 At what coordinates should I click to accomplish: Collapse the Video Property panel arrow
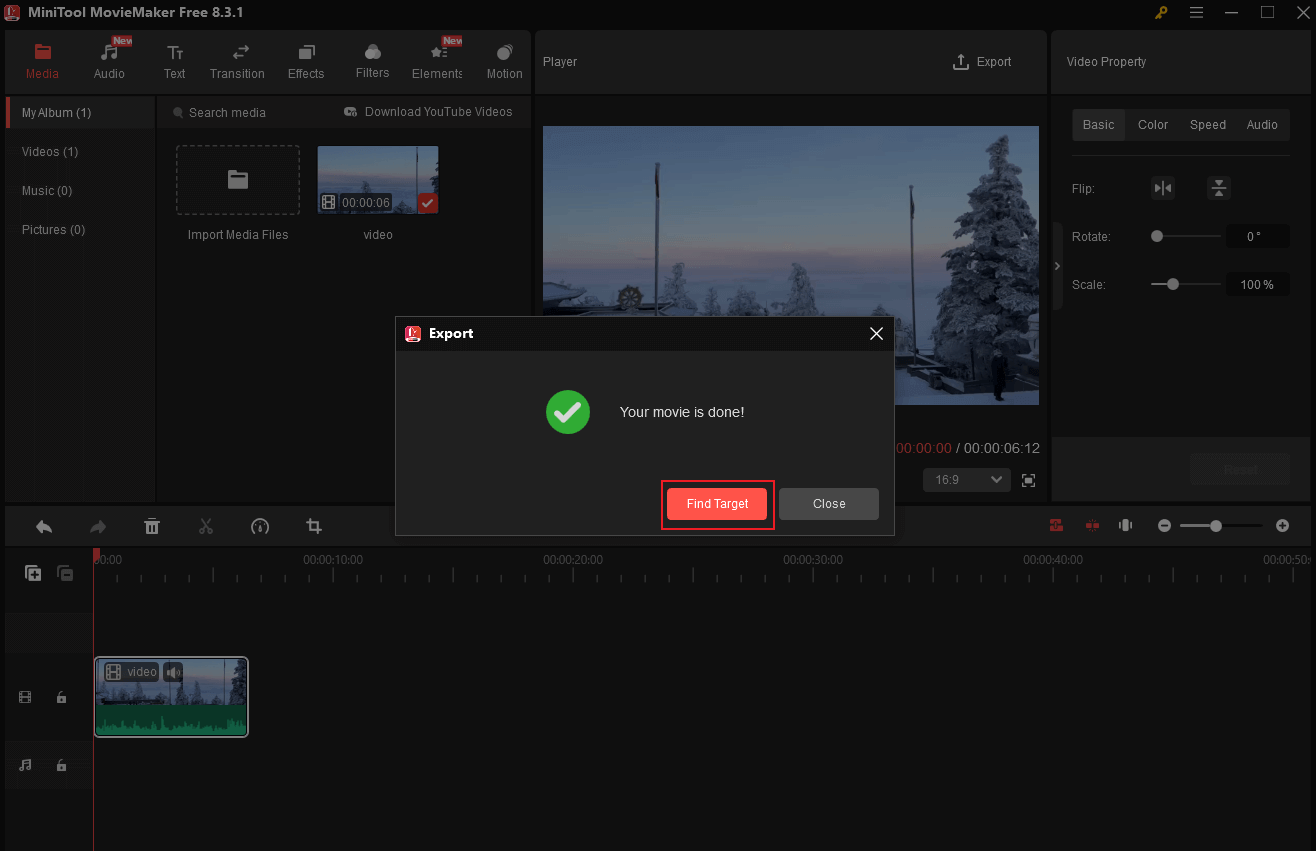[1057, 266]
